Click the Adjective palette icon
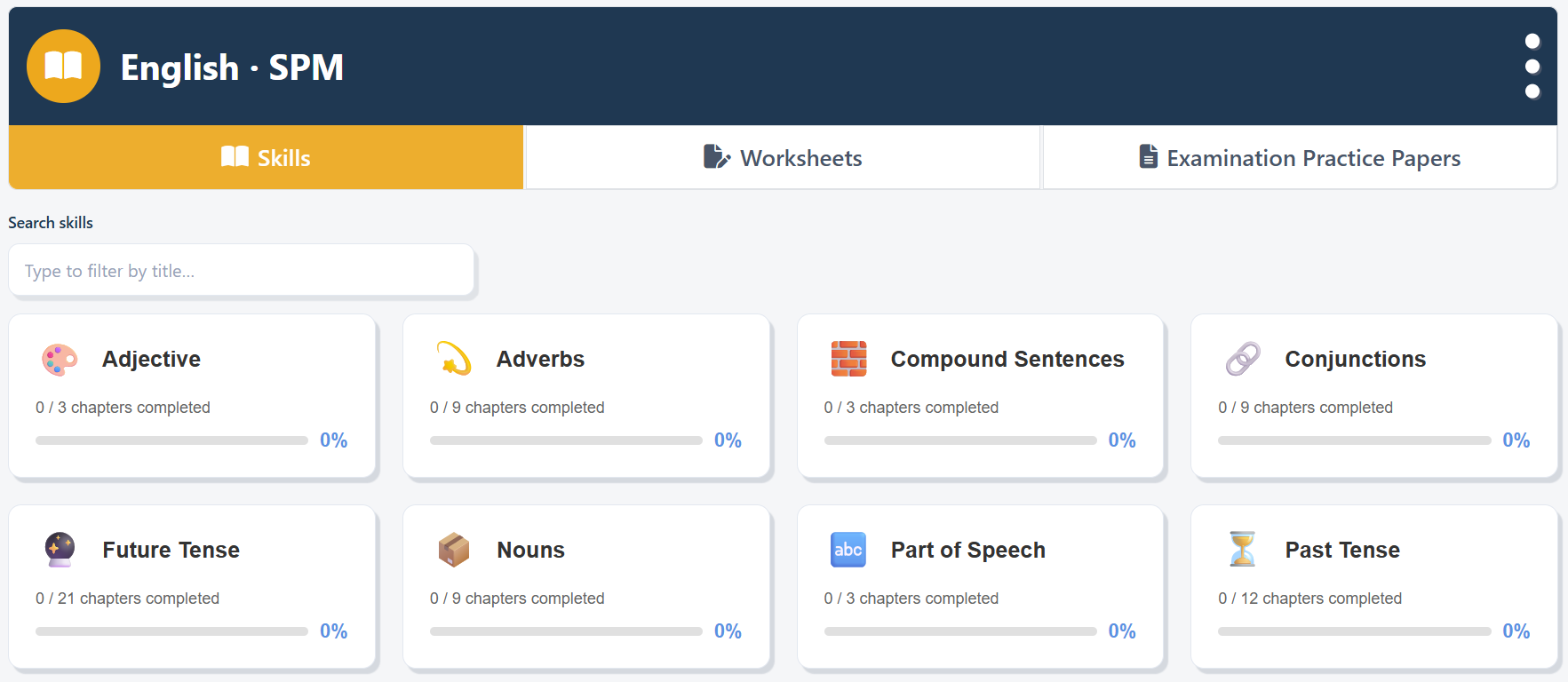 point(60,359)
